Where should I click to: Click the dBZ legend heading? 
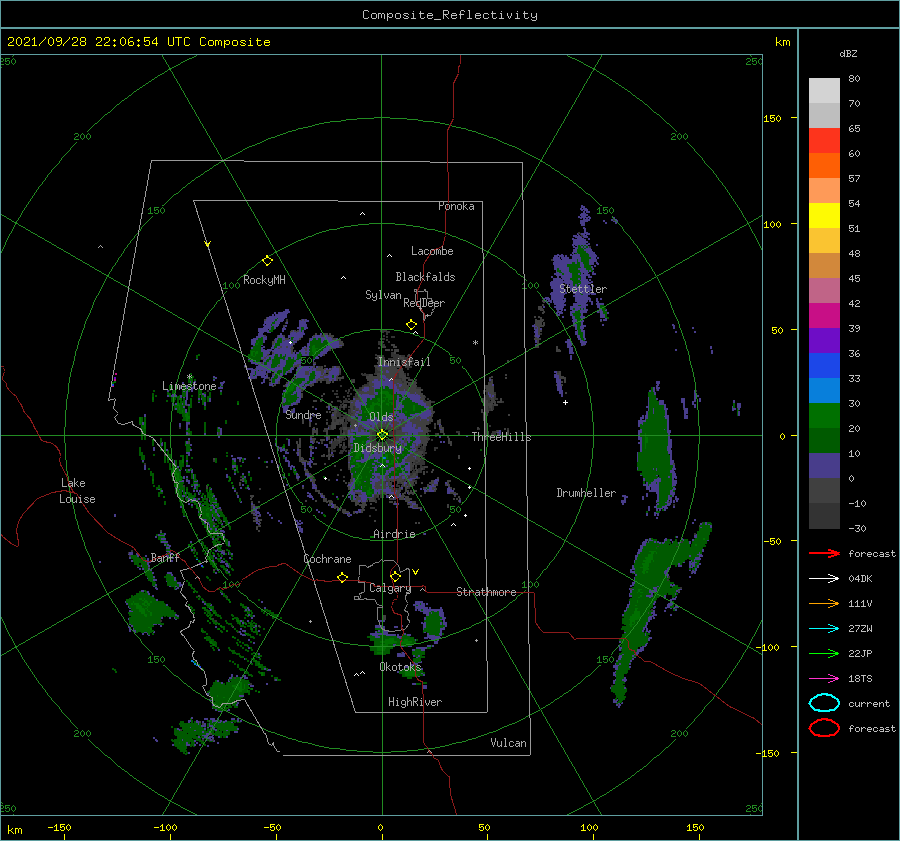(848, 54)
